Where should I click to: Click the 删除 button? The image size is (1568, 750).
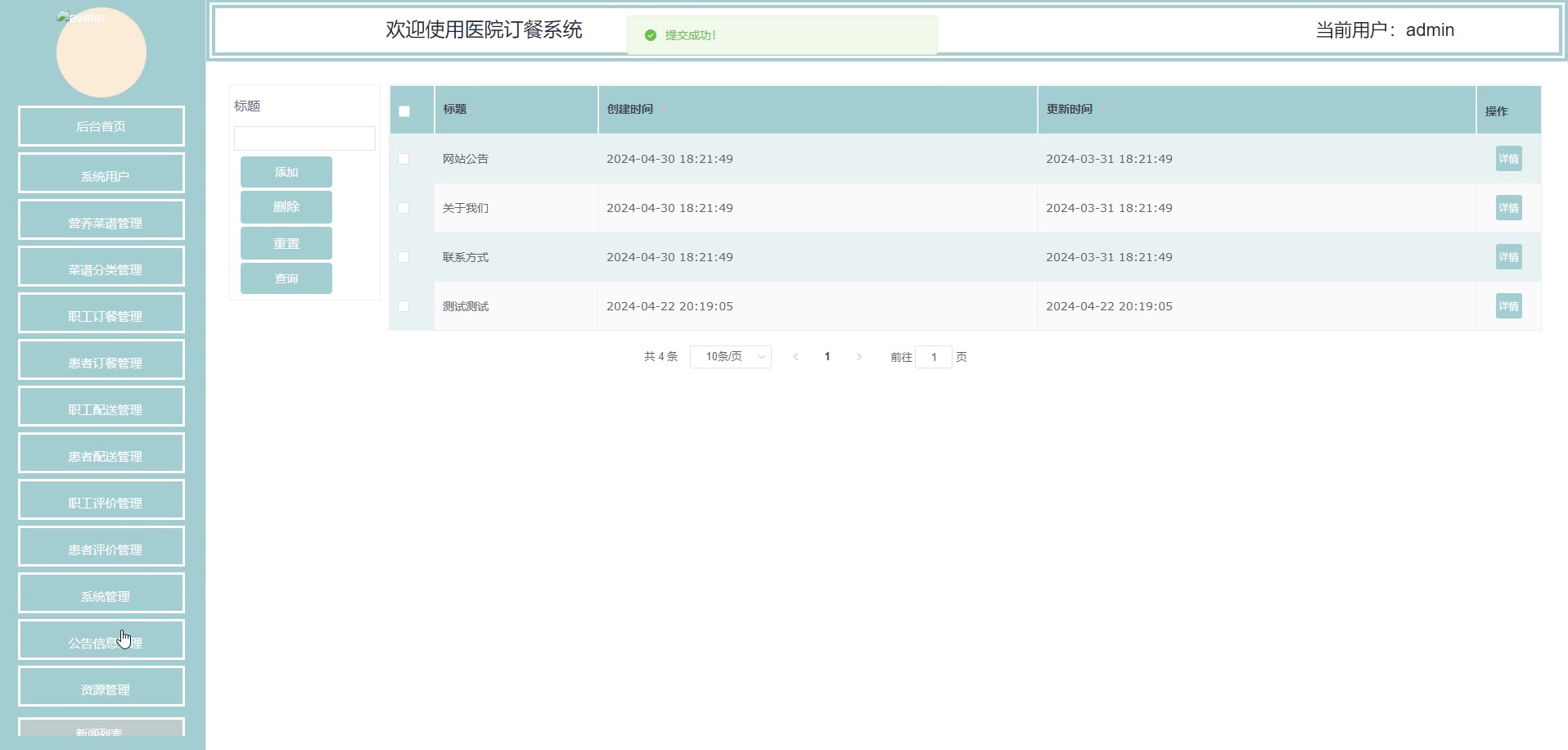(x=286, y=207)
